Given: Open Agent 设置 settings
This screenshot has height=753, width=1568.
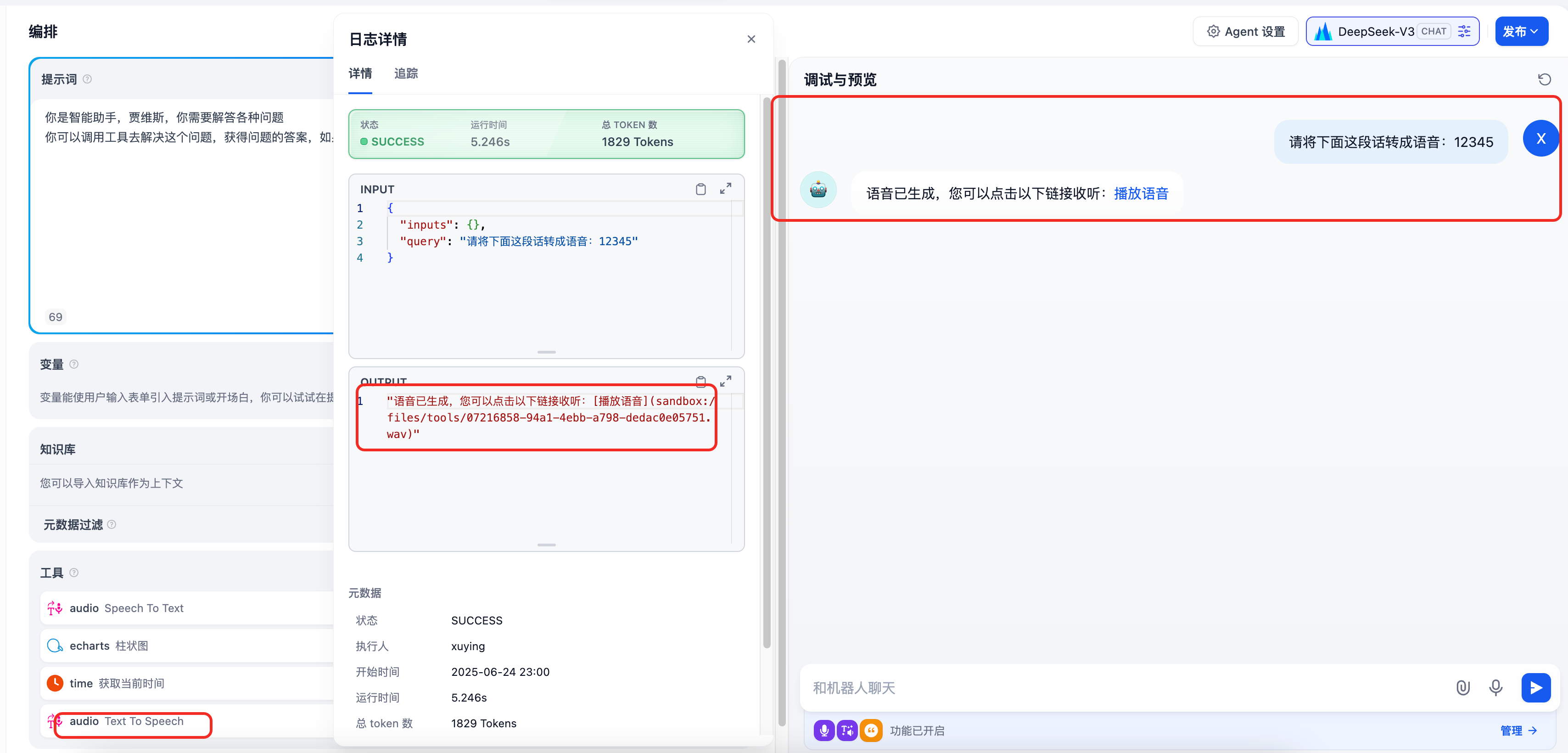Looking at the screenshot, I should [x=1245, y=31].
